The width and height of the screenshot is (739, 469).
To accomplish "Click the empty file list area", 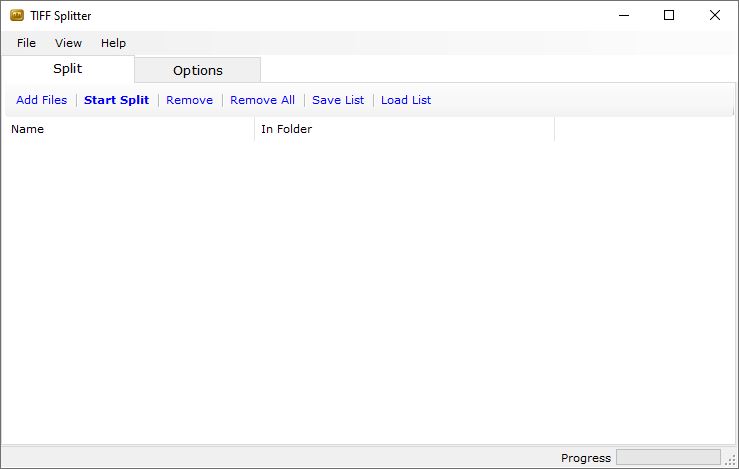I will 370,292.
